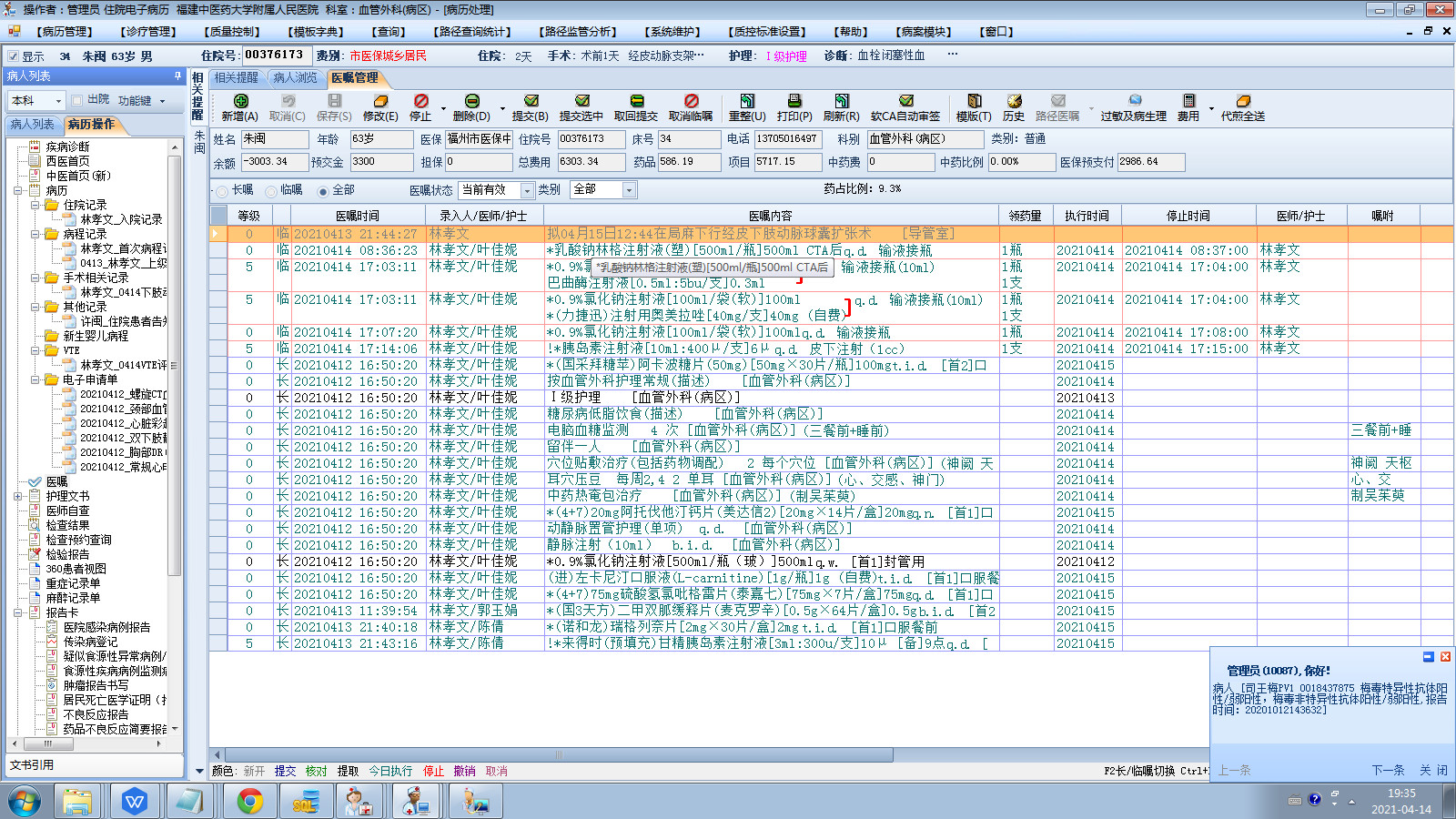Open 西医首页 in the tree
This screenshot has width=1456, height=819.
pos(68,162)
